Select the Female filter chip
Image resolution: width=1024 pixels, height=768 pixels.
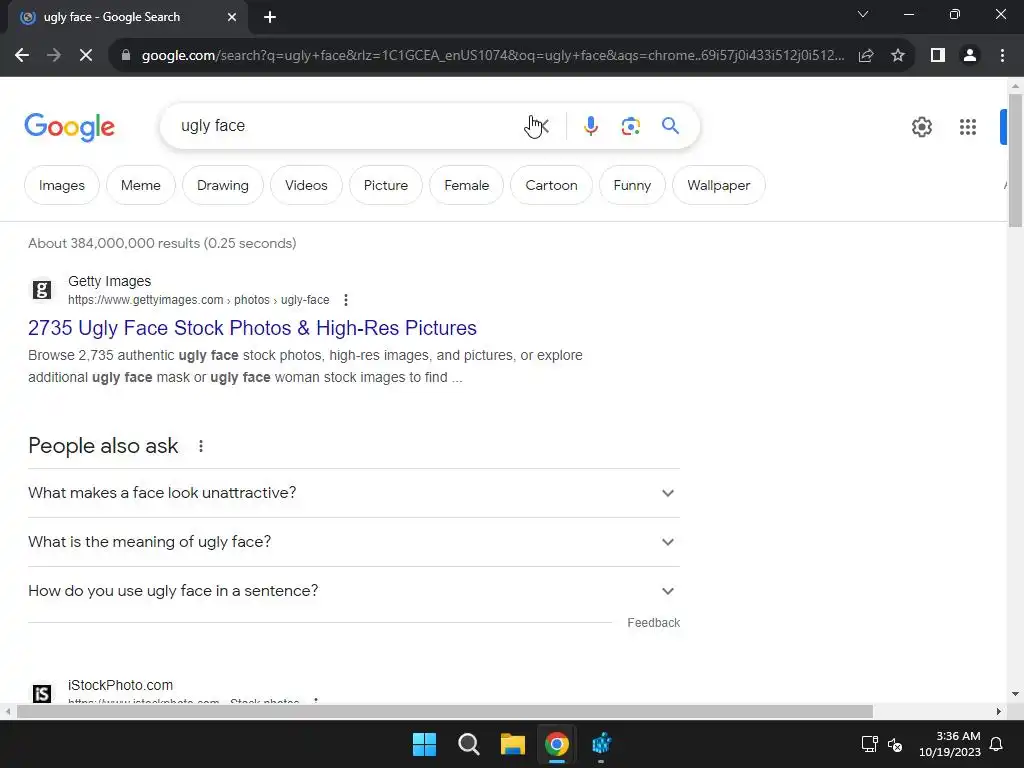coord(466,185)
